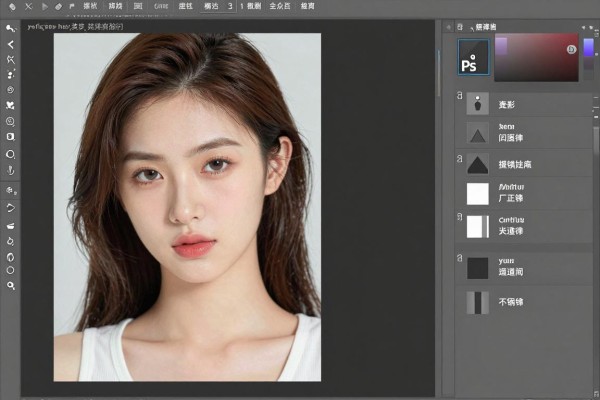Select the spot healing dots tool
The image size is (600, 400).
(11, 74)
